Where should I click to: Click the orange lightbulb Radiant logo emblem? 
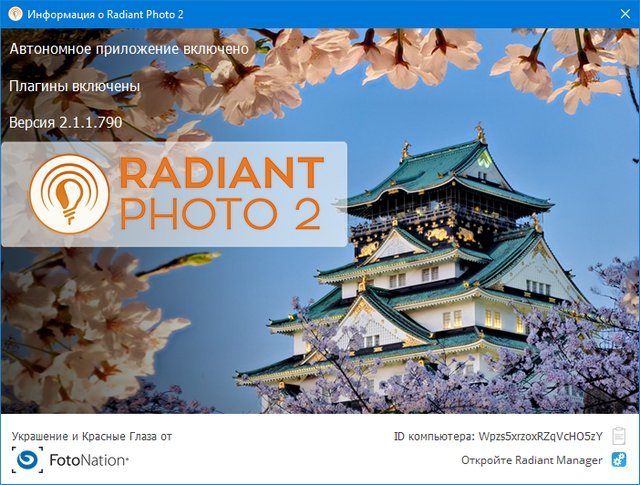tap(70, 192)
